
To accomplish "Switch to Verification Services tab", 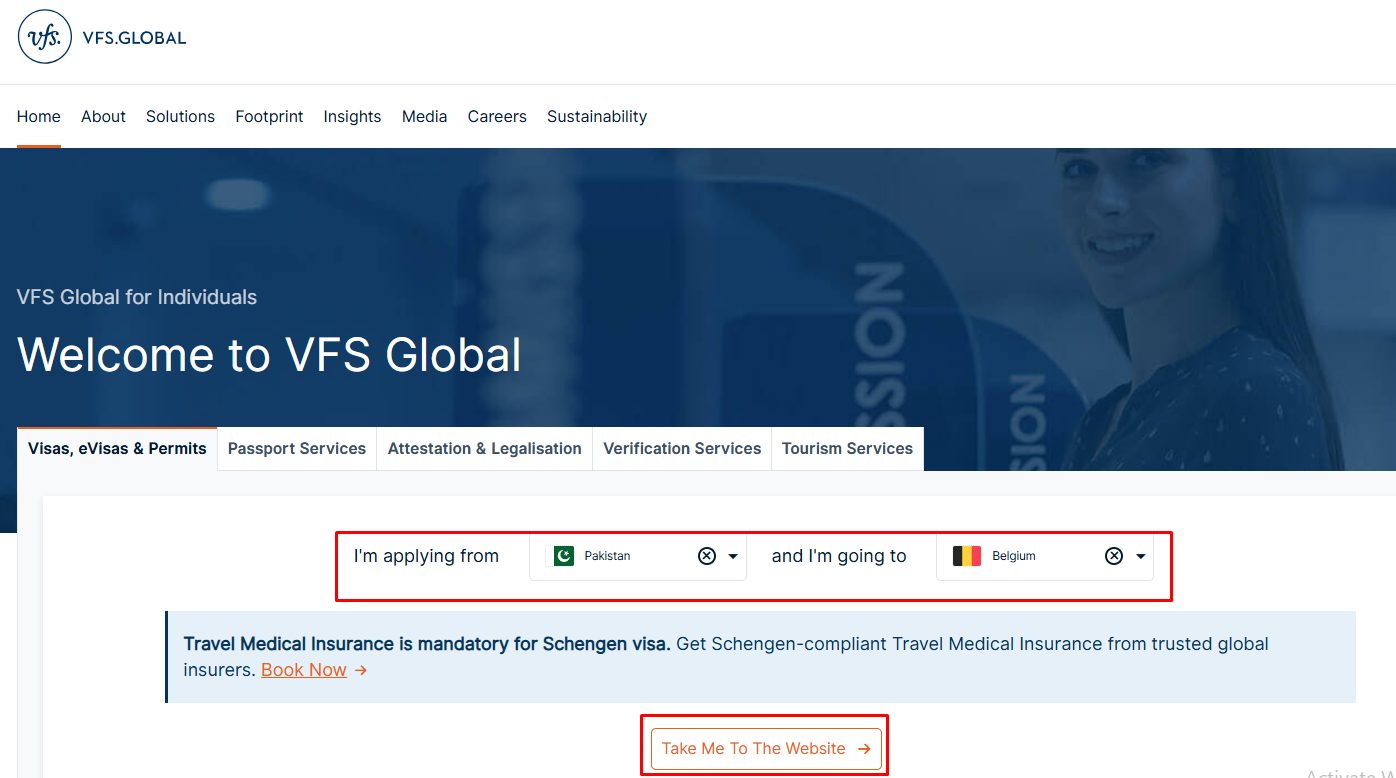I will coord(682,449).
